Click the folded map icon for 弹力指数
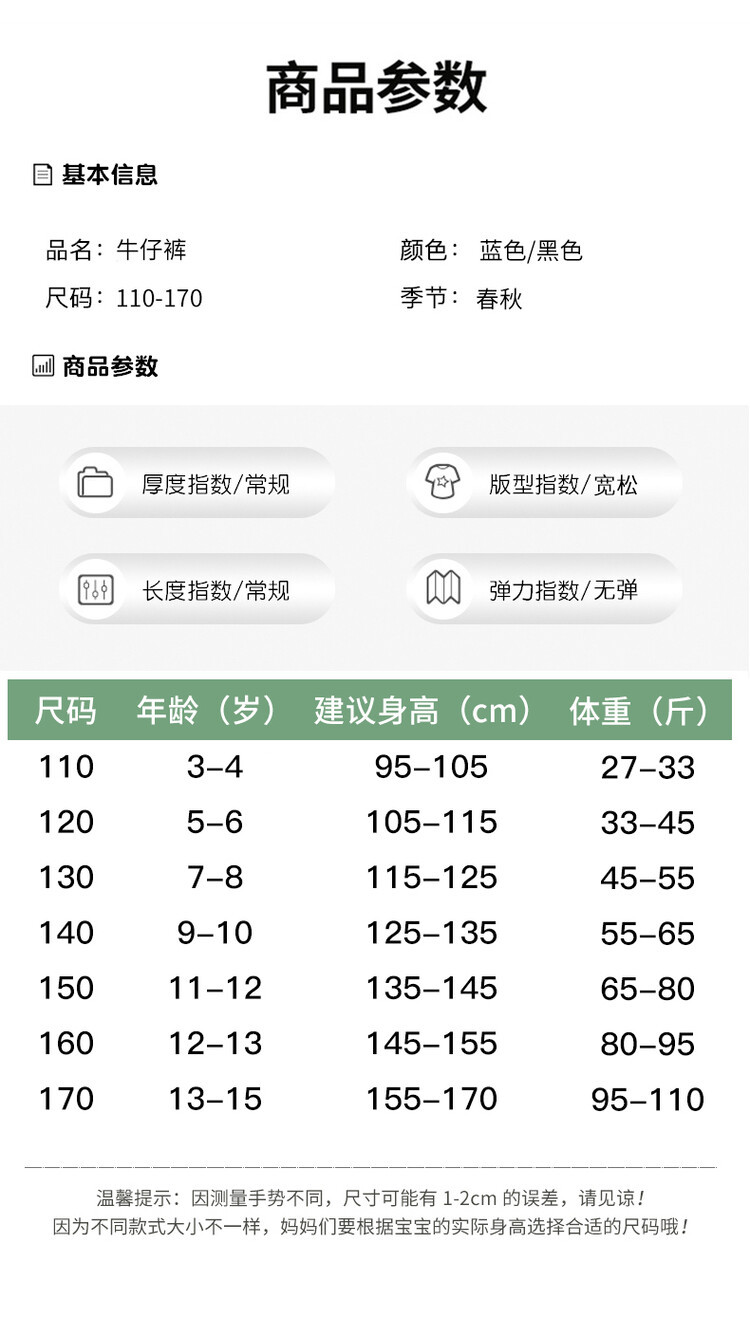Screen dimensions: 750x1317 point(443,589)
